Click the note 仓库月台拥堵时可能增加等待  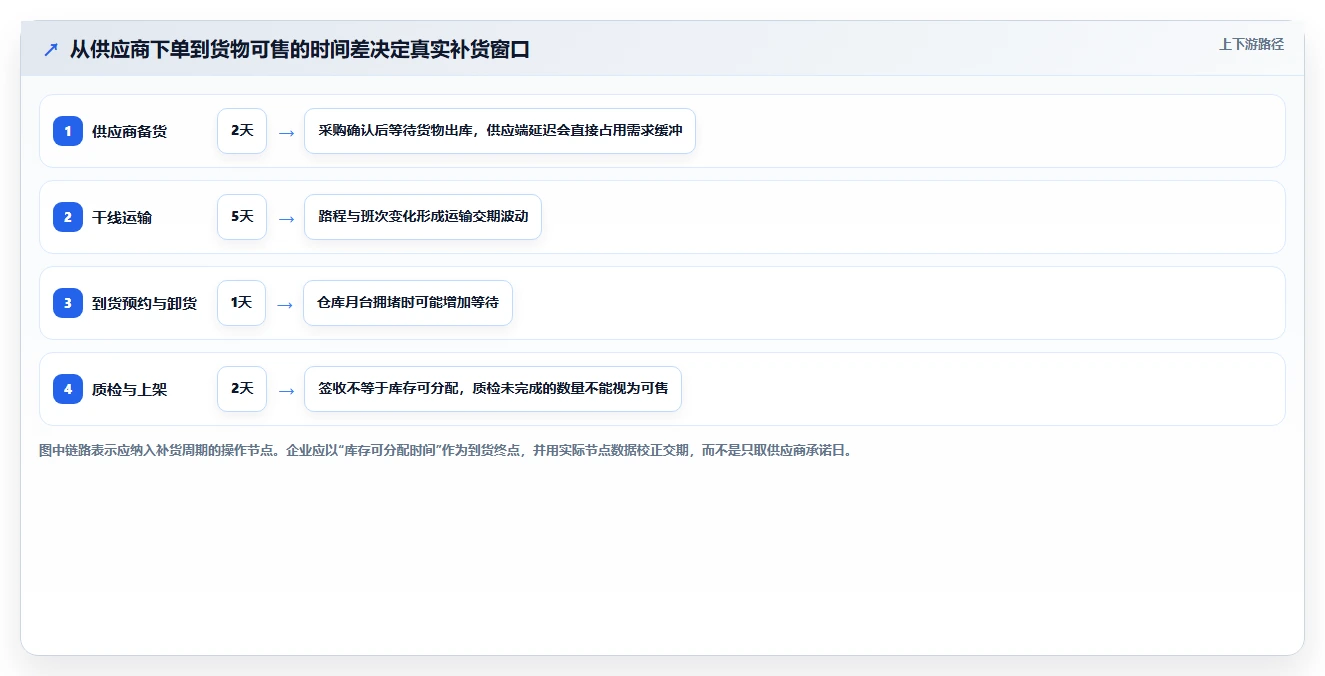[408, 303]
